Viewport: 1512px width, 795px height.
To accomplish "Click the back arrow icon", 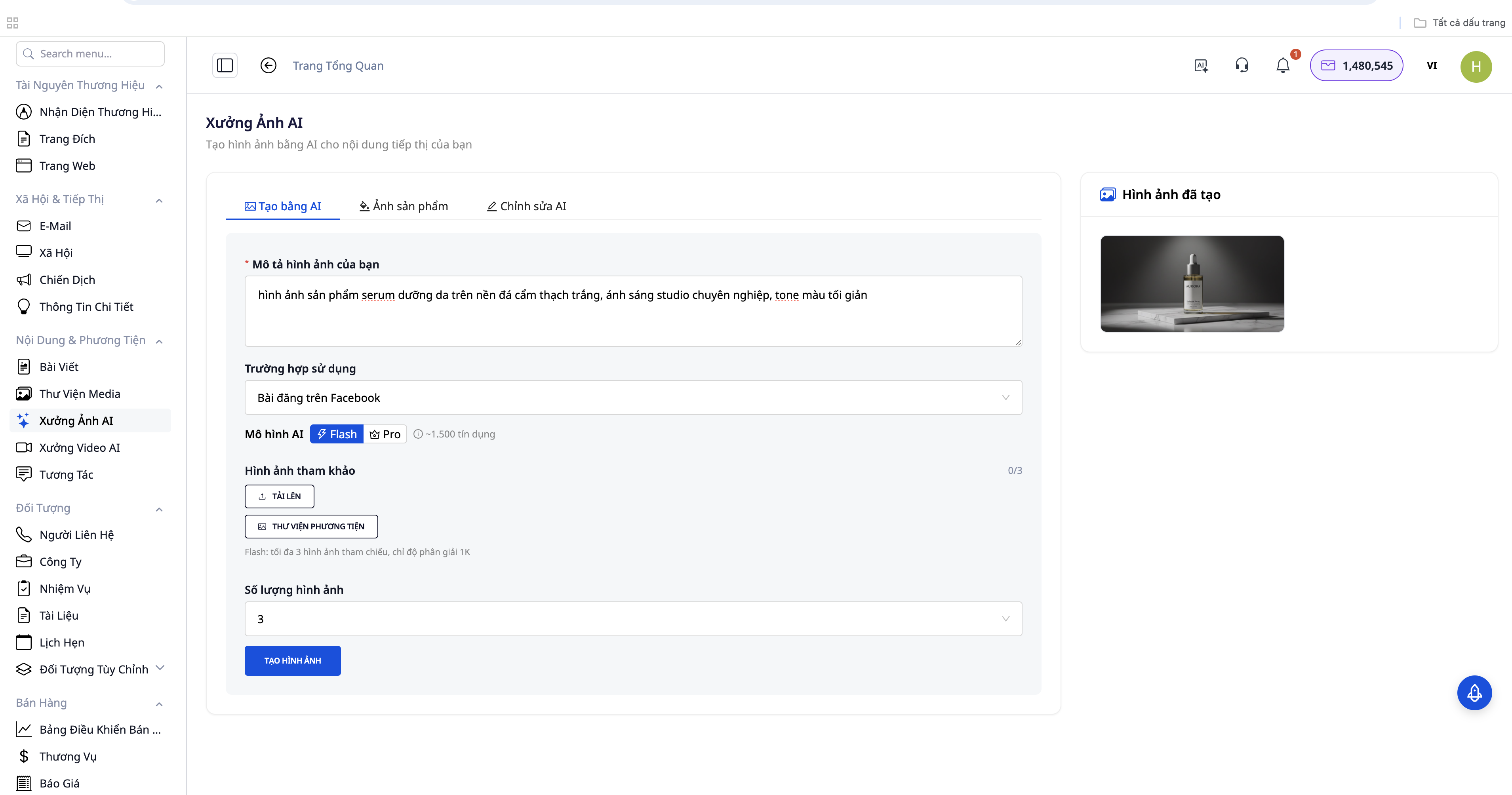I will point(268,65).
